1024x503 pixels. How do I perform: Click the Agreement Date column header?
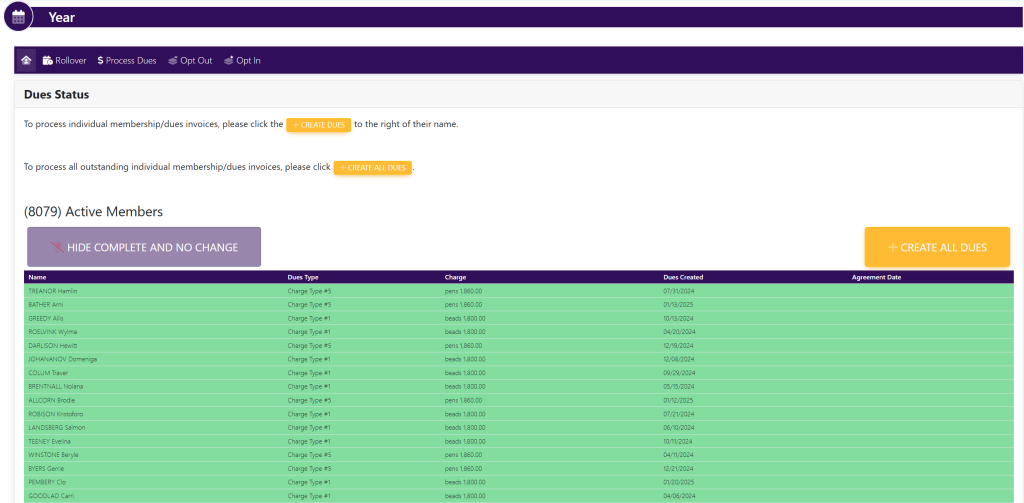[x=876, y=277]
